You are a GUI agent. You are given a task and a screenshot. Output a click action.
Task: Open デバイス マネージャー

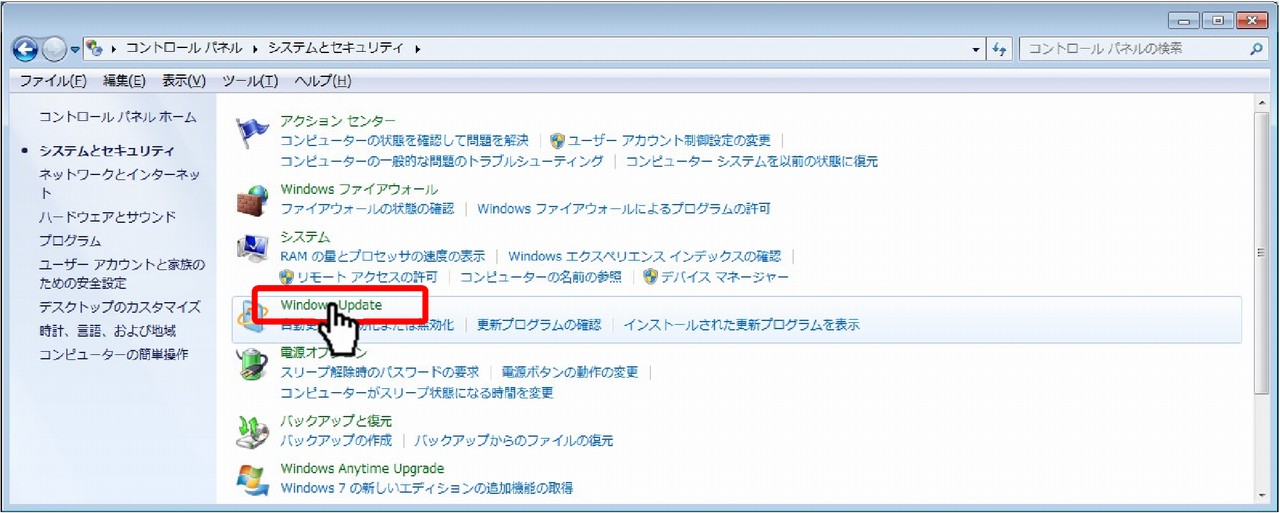coord(725,277)
